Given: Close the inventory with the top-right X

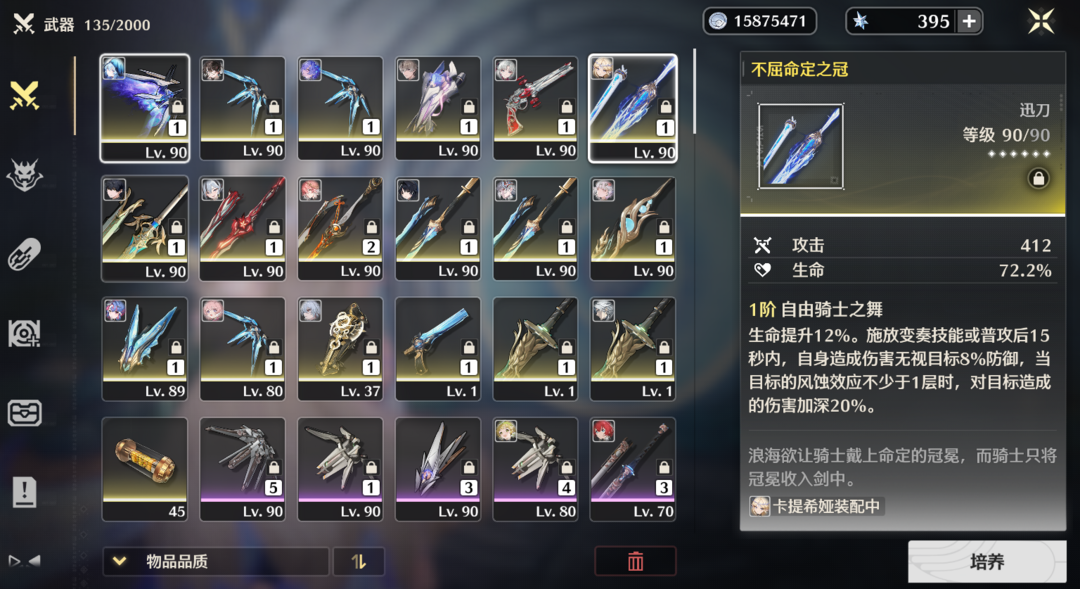Looking at the screenshot, I should click(x=1041, y=21).
